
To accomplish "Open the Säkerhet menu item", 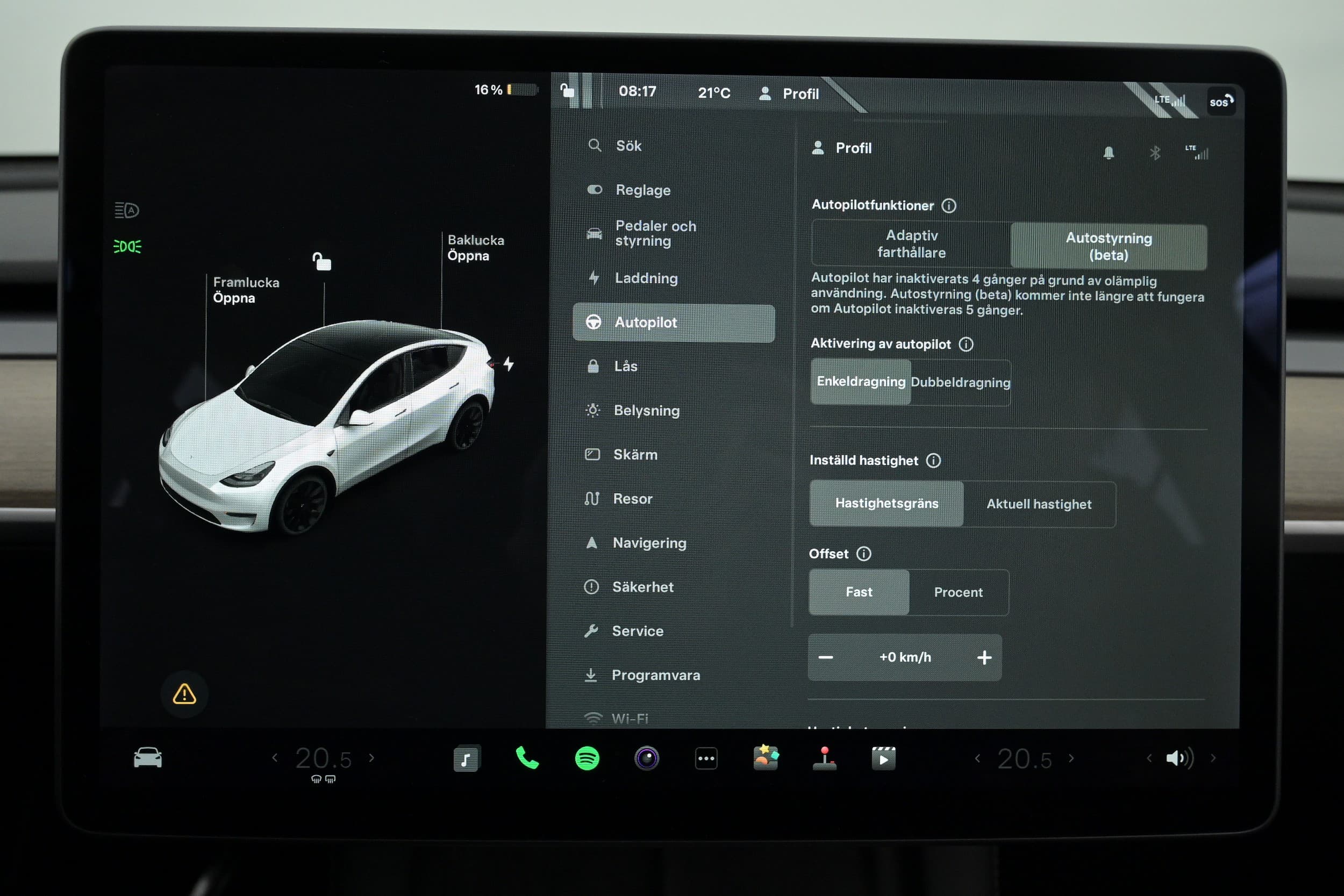I will coord(642,587).
